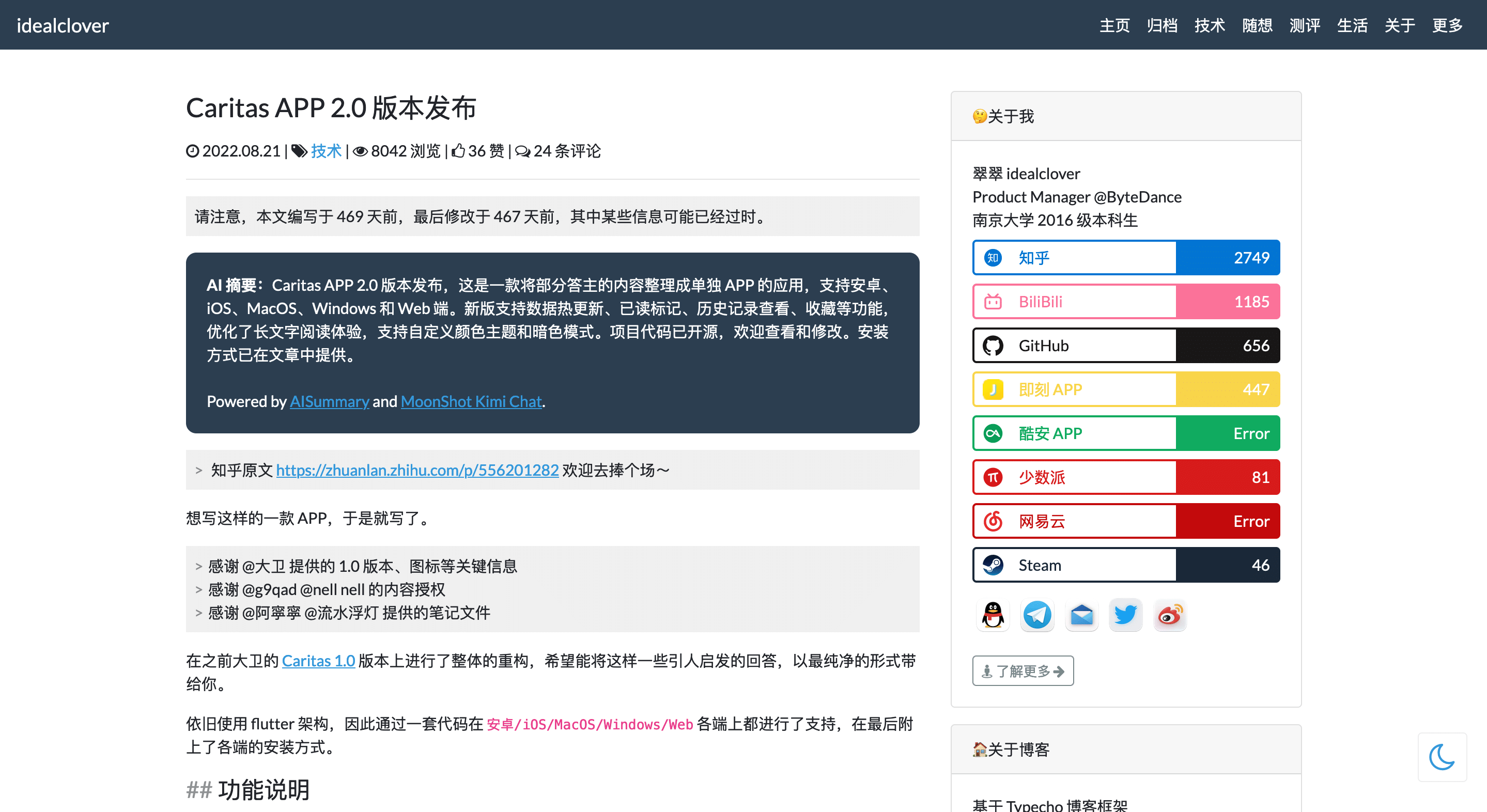1487x812 pixels.
Task: Open the Weibo icon
Action: coord(1170,615)
